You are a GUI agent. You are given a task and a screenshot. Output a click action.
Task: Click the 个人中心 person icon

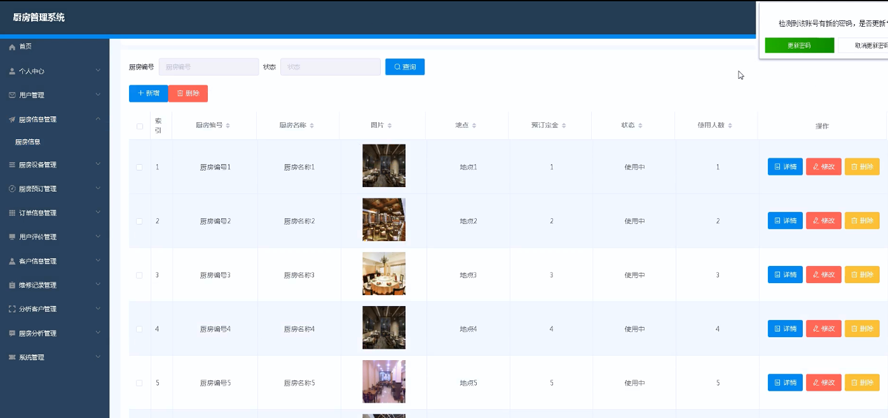click(x=12, y=71)
